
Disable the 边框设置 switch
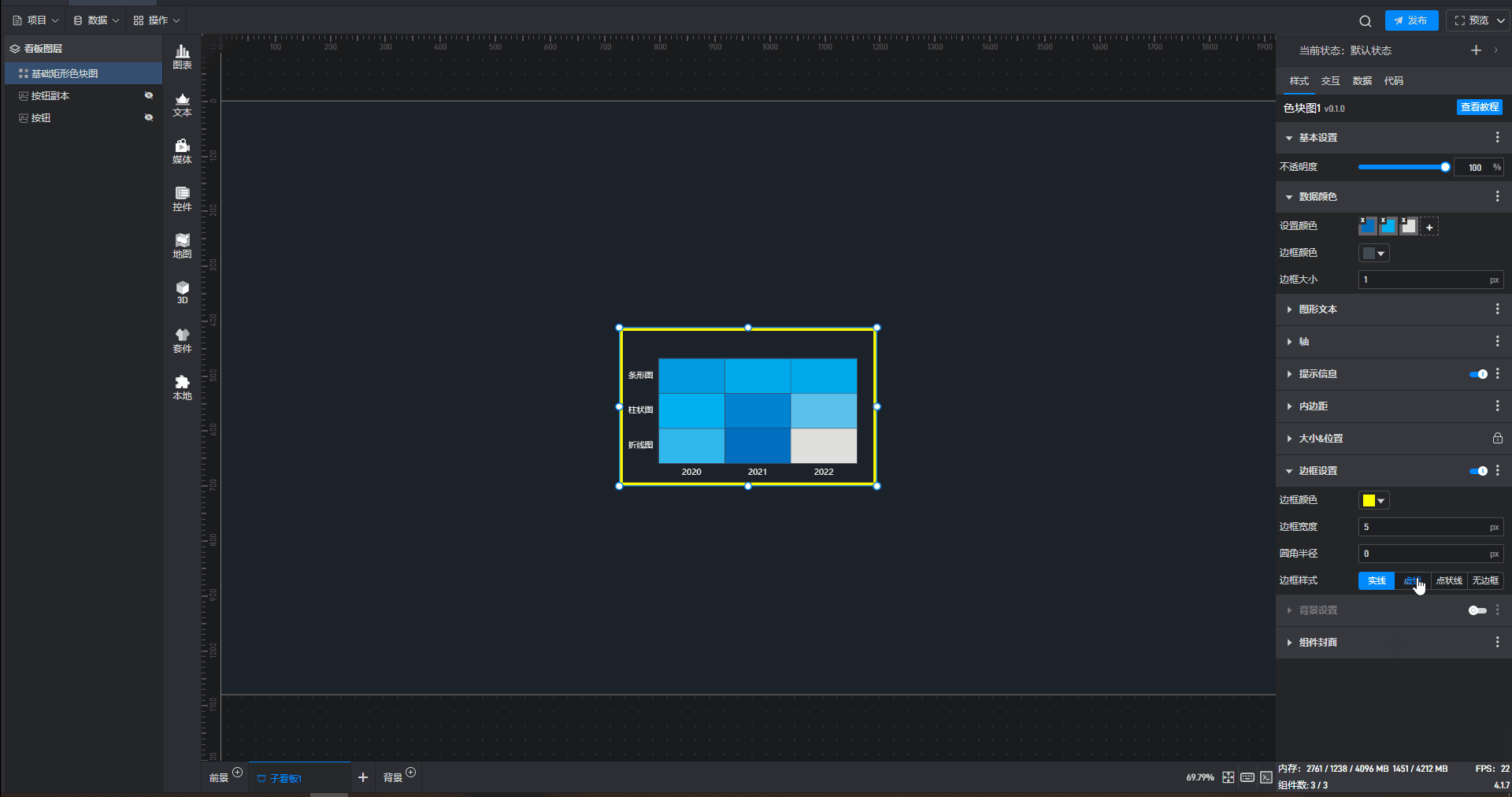click(1478, 471)
